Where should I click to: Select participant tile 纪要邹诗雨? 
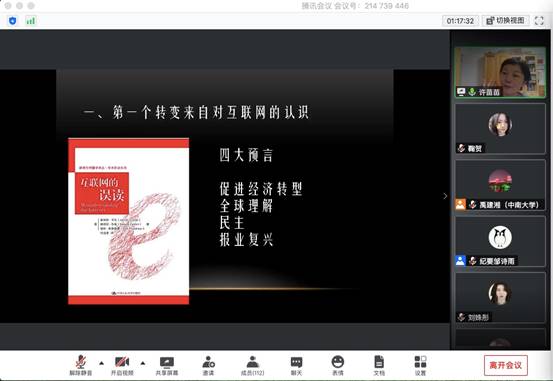[500, 242]
